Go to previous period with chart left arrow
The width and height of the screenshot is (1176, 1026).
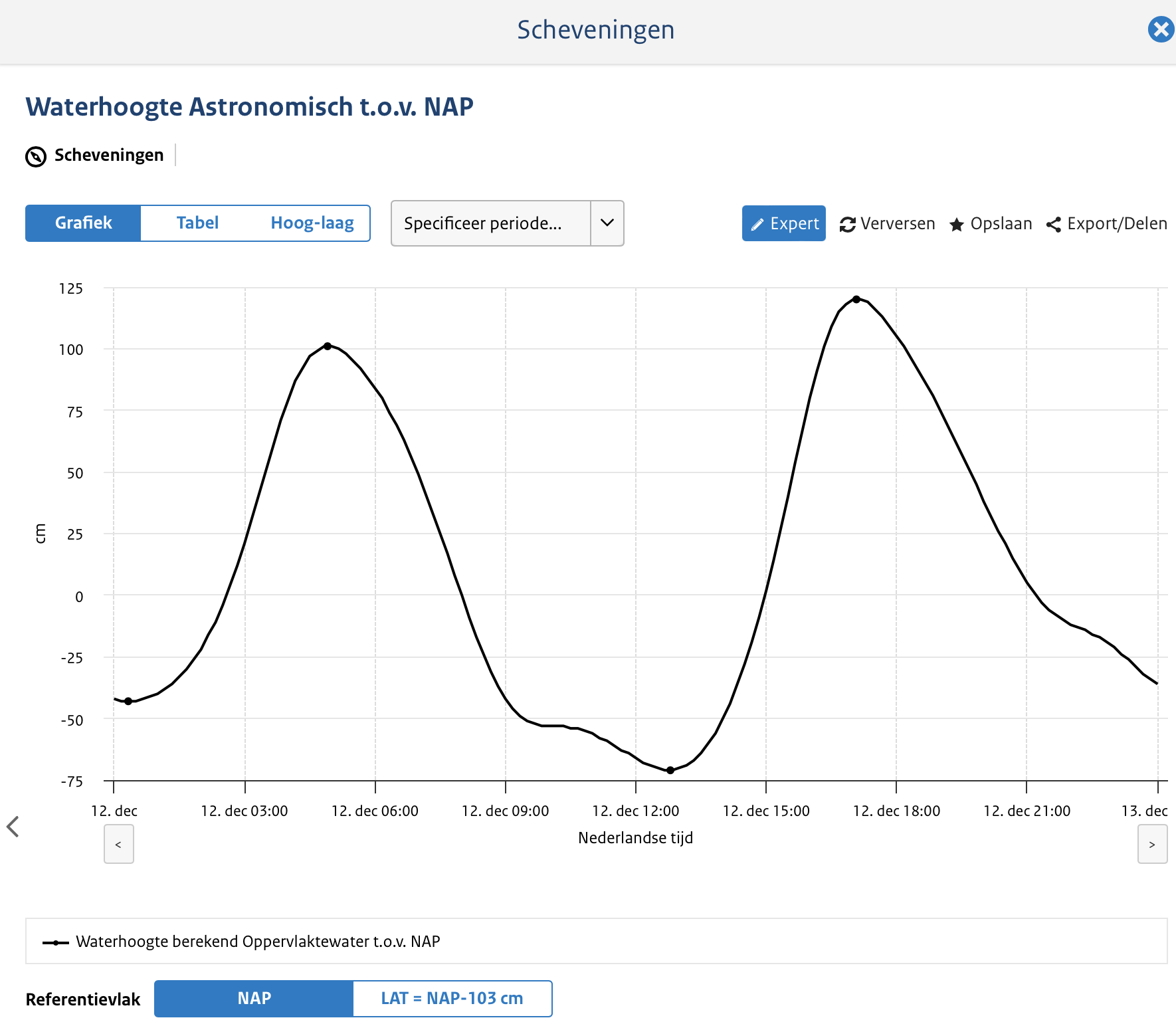tap(119, 844)
